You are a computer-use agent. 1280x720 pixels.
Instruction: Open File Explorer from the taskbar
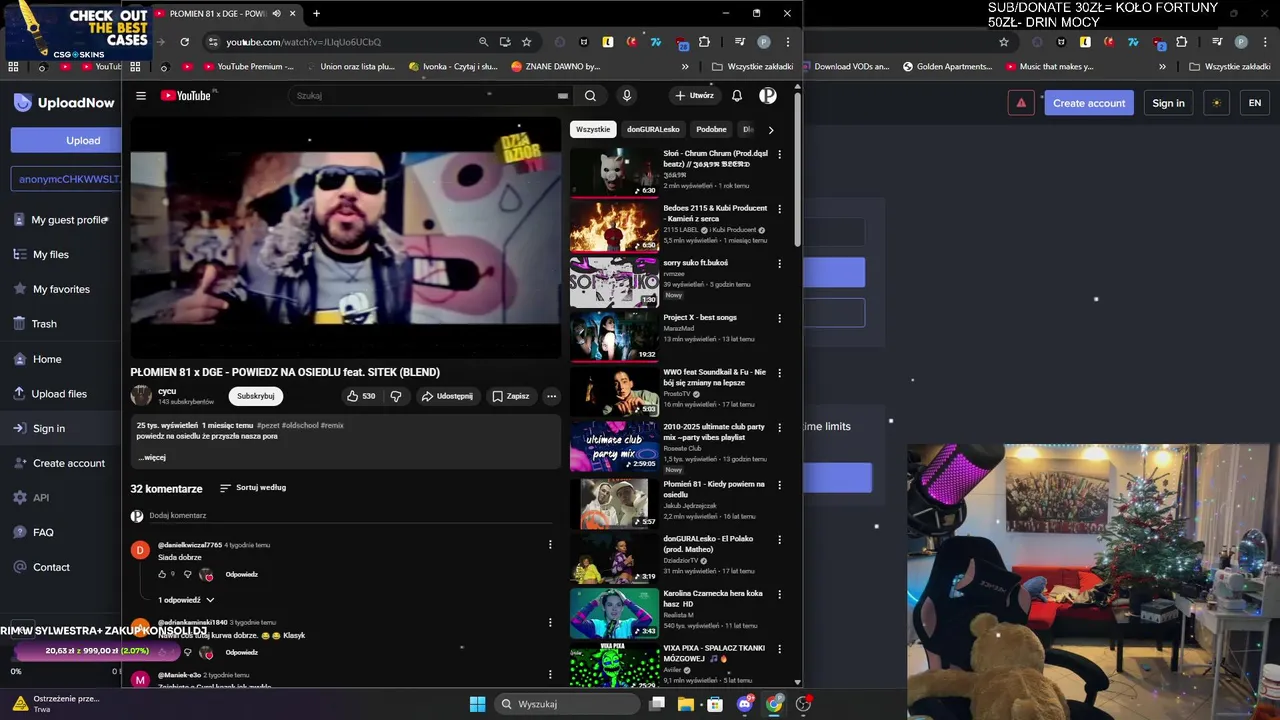click(x=686, y=704)
